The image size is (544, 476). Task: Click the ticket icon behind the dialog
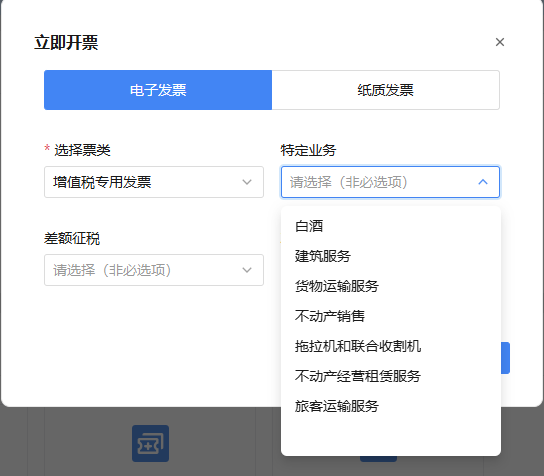(x=150, y=443)
